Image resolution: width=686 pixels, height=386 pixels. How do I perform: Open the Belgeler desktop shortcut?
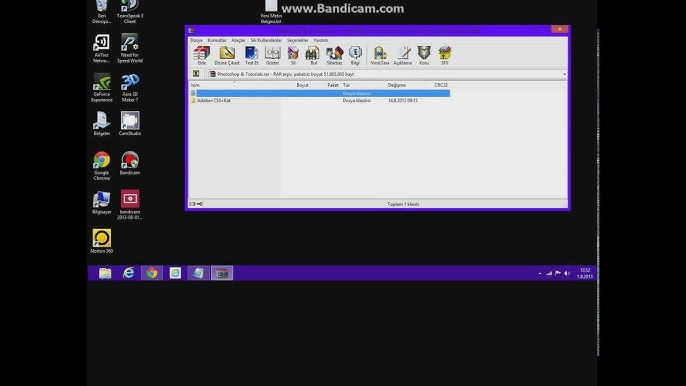point(102,123)
